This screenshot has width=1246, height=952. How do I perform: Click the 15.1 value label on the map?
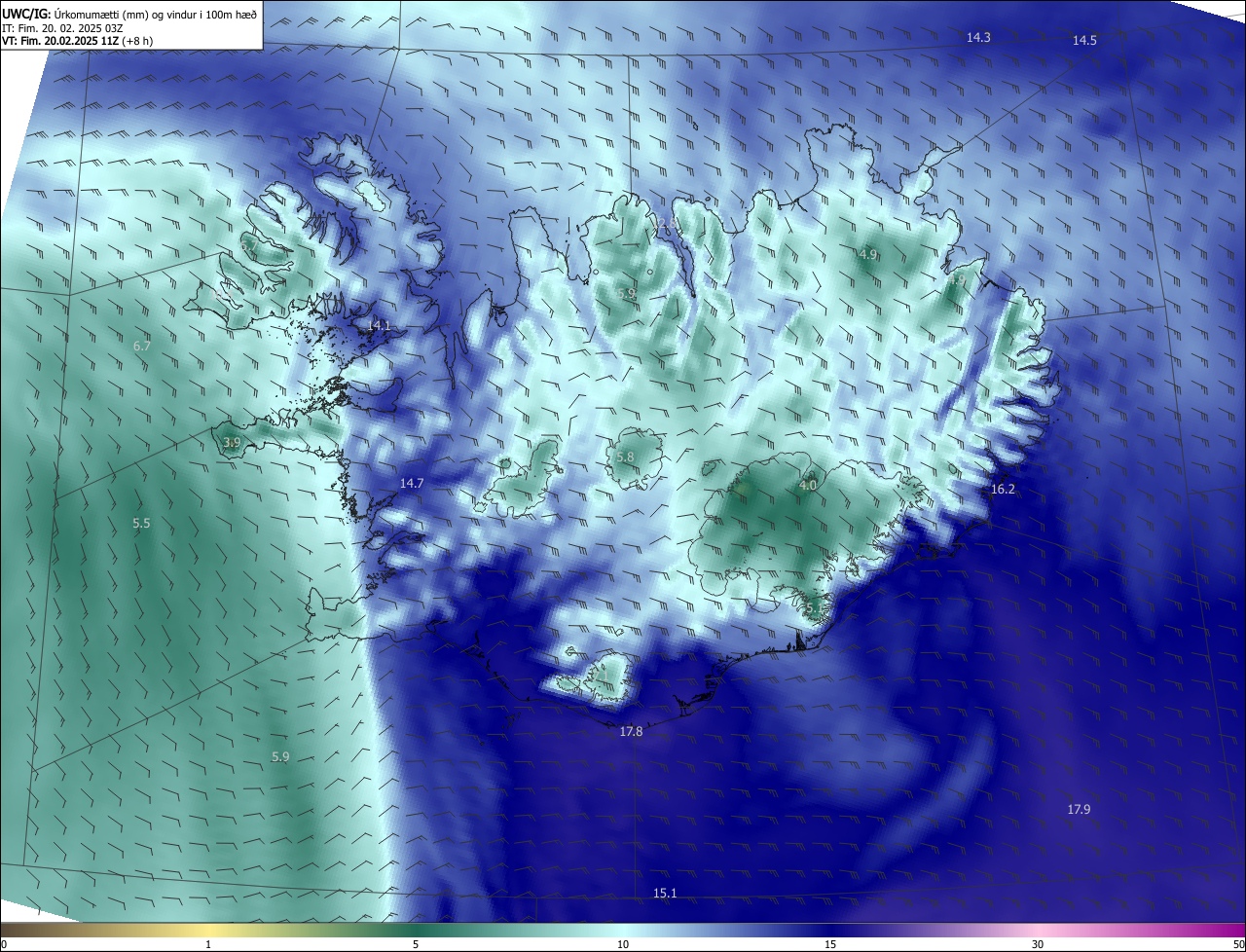tap(665, 893)
